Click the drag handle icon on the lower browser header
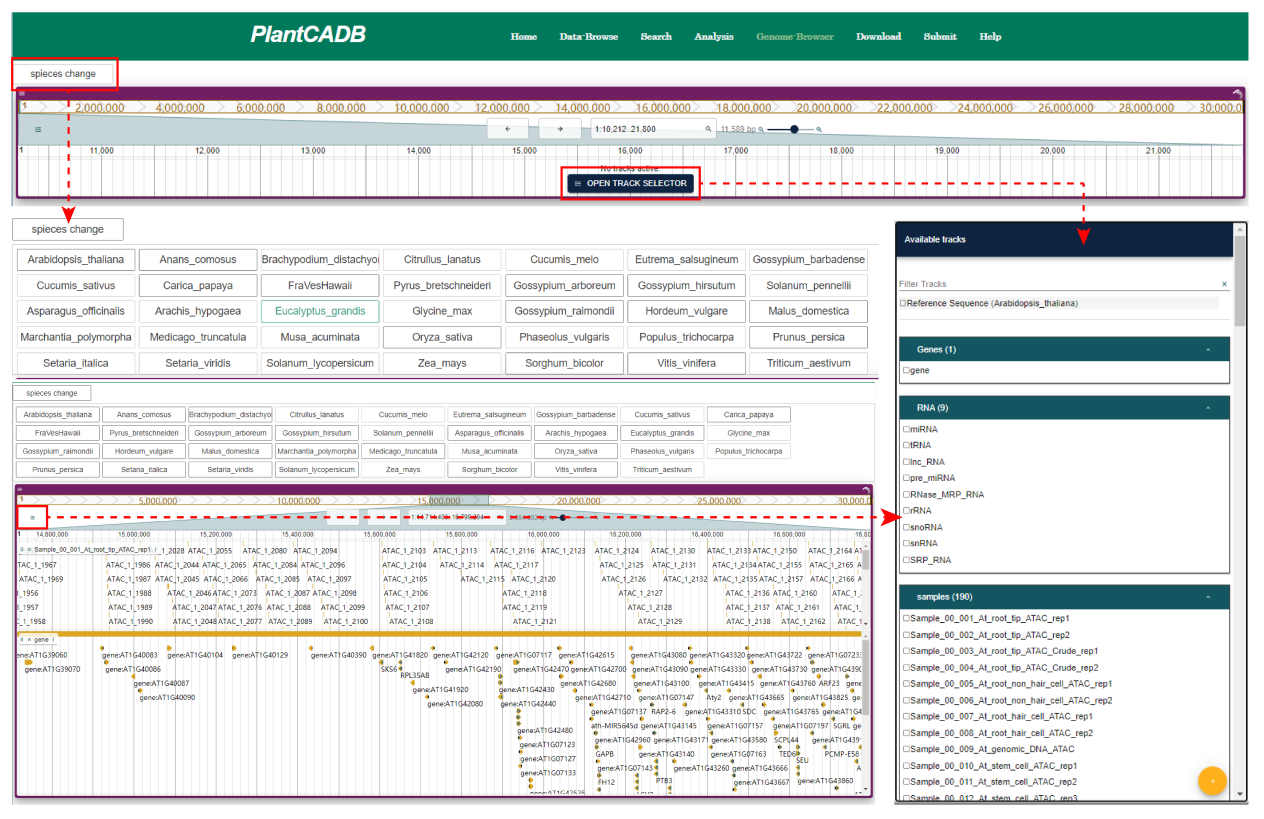 pyautogui.click(x=20, y=490)
